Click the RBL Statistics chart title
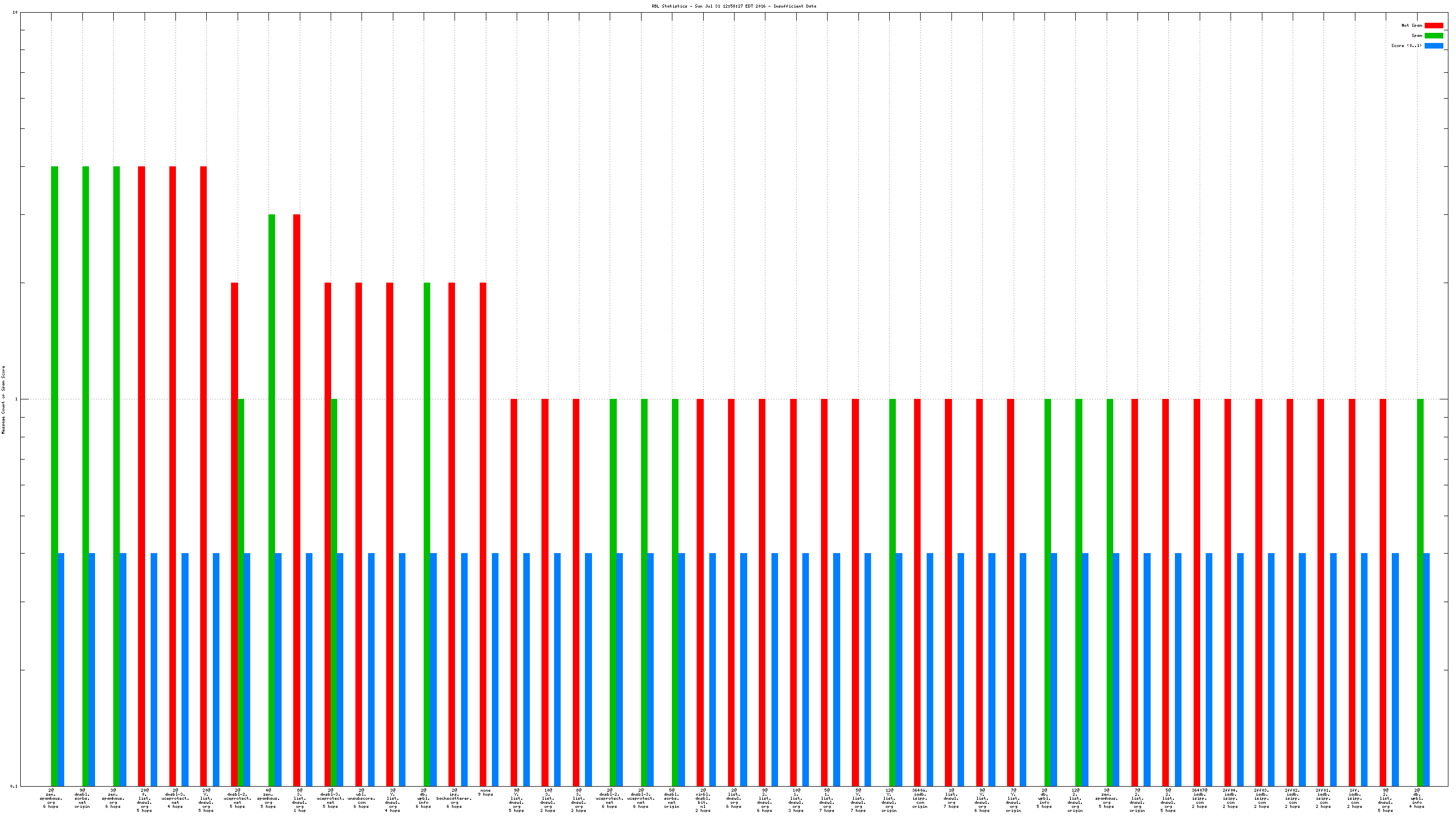Screen dimensions: 1456x819 (x=734, y=6)
